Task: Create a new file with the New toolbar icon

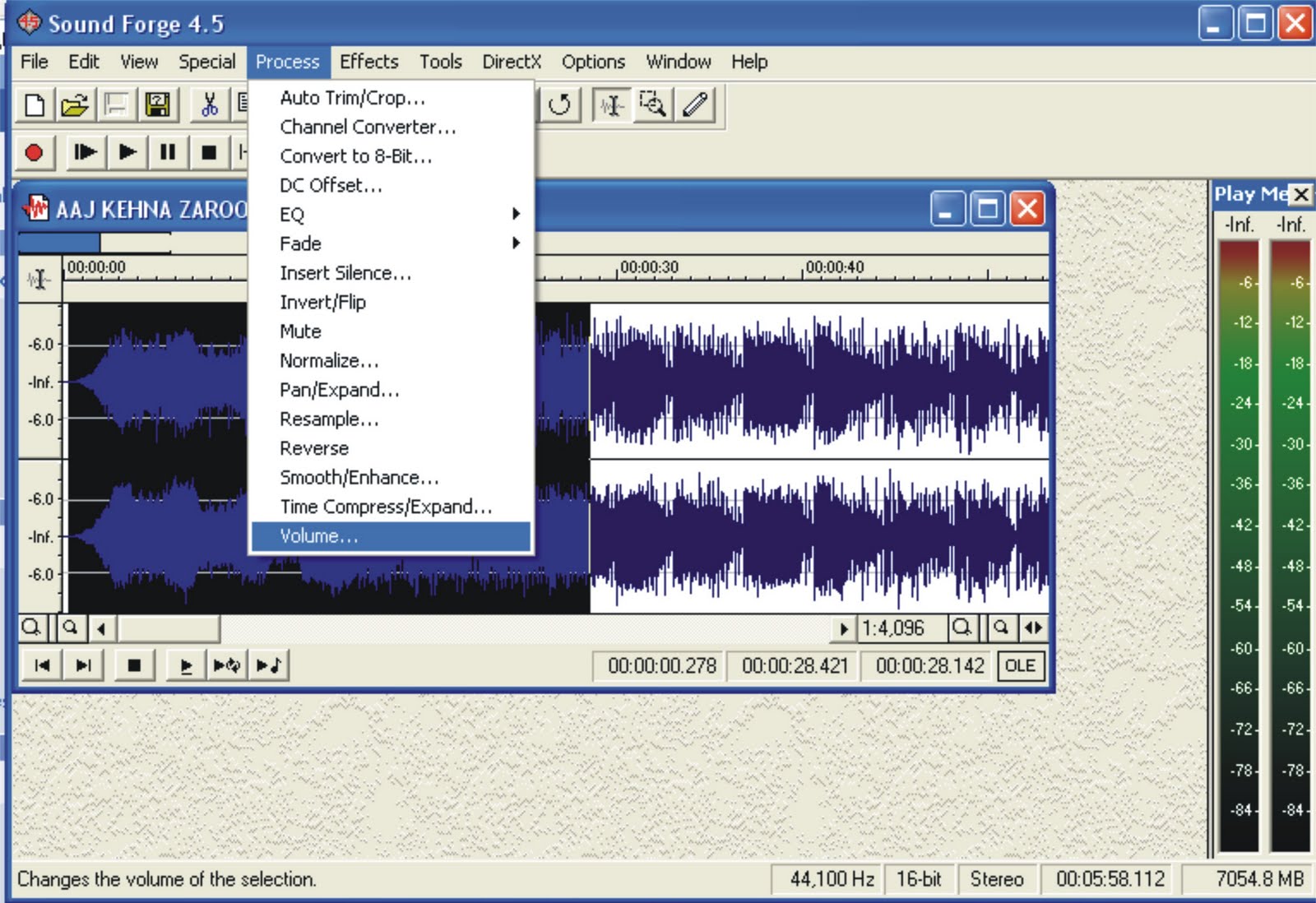Action: [35, 104]
